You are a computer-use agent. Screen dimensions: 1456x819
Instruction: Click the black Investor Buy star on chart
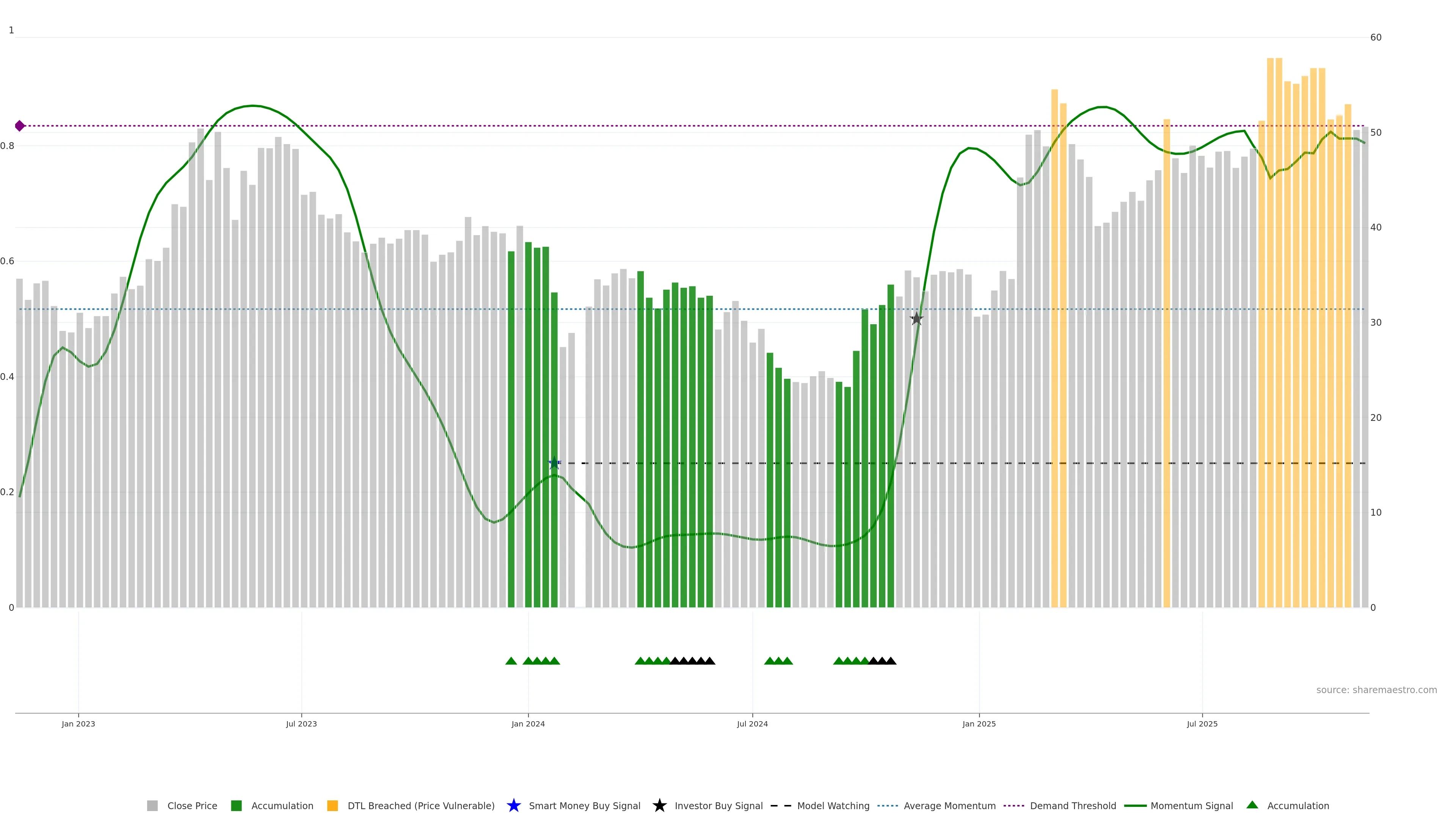916,319
